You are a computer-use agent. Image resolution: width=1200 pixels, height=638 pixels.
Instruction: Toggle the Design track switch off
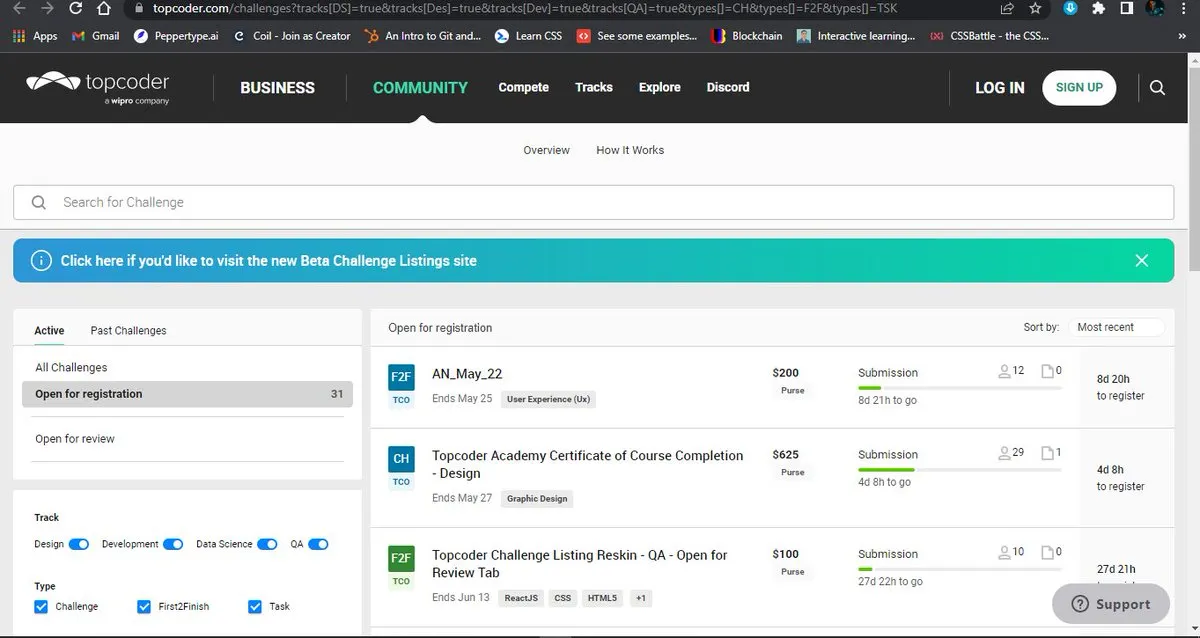[x=81, y=544]
